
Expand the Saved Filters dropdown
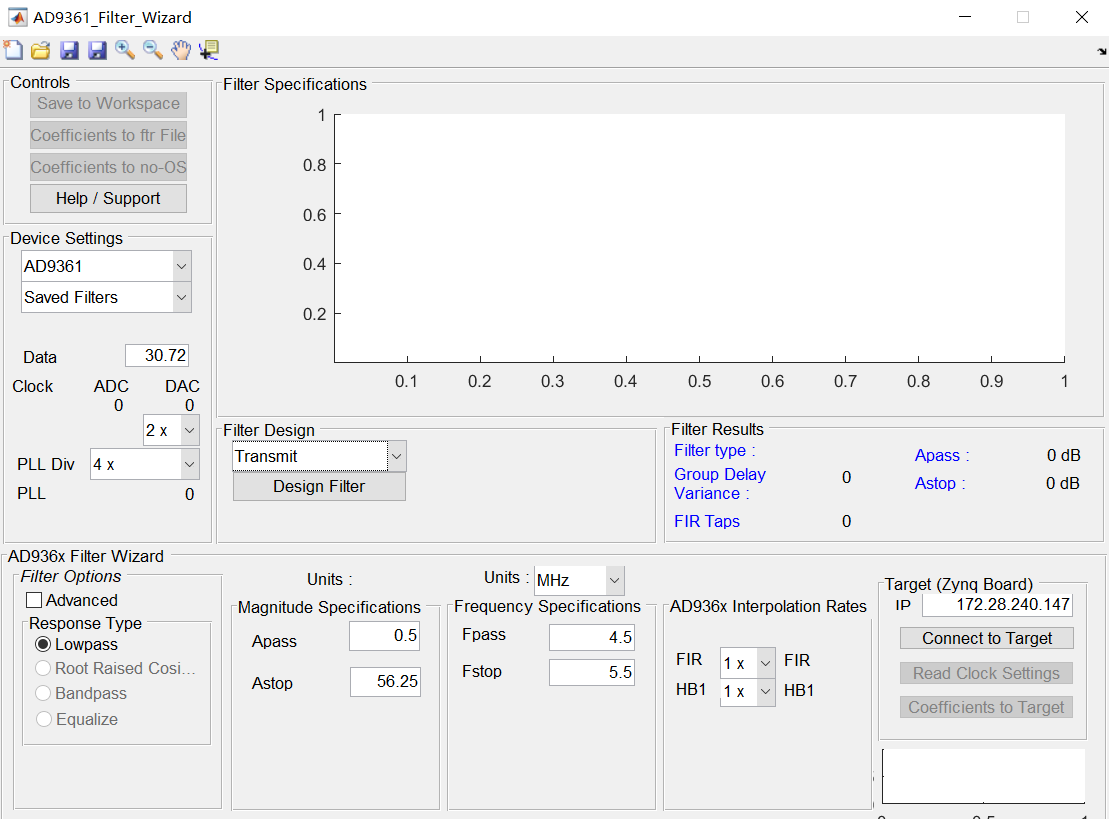click(106, 297)
